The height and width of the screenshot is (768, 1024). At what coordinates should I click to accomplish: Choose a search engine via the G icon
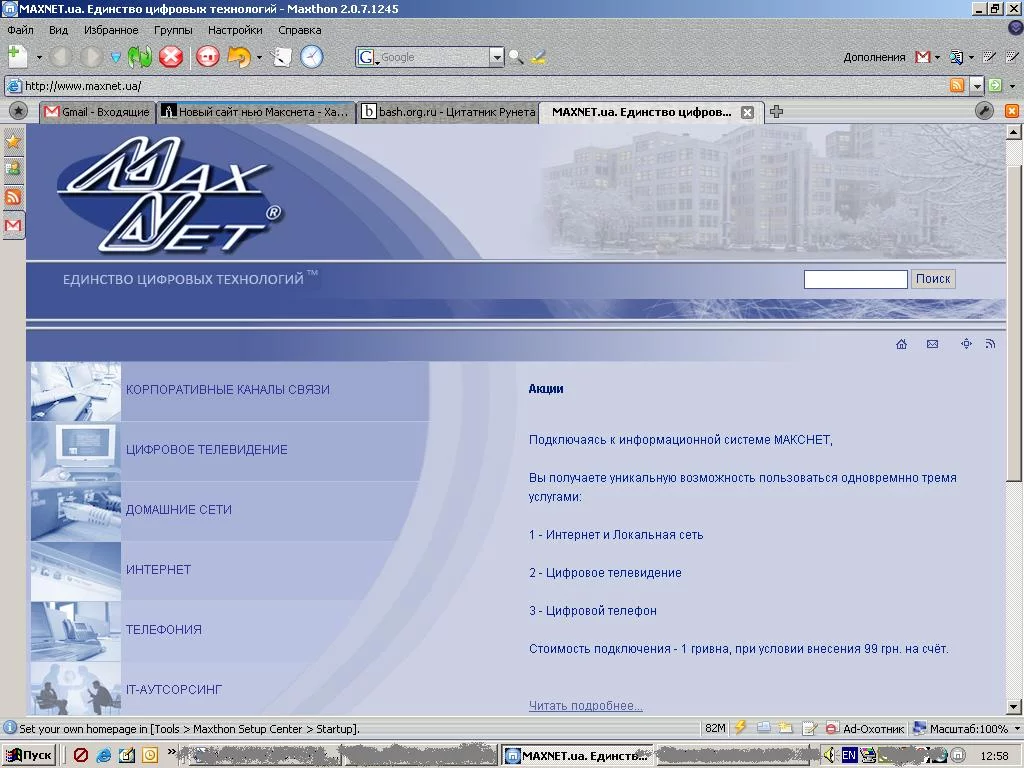click(x=366, y=57)
